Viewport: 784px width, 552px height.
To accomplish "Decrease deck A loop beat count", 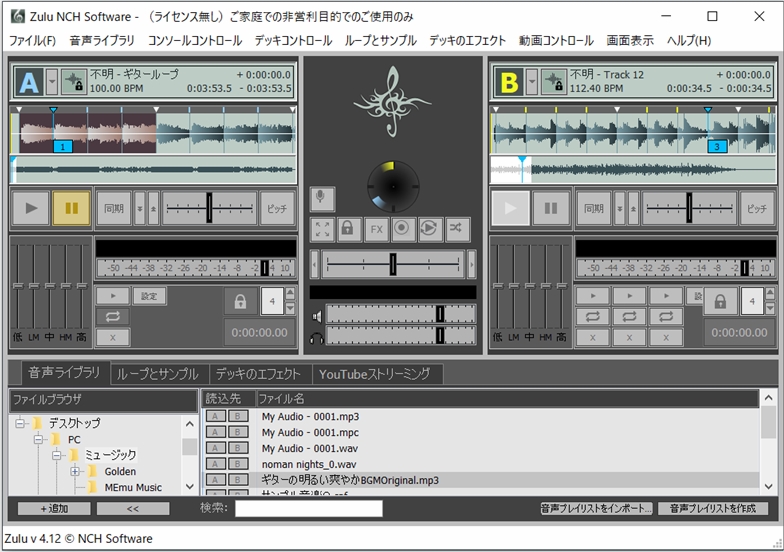I will pyautogui.click(x=290, y=308).
